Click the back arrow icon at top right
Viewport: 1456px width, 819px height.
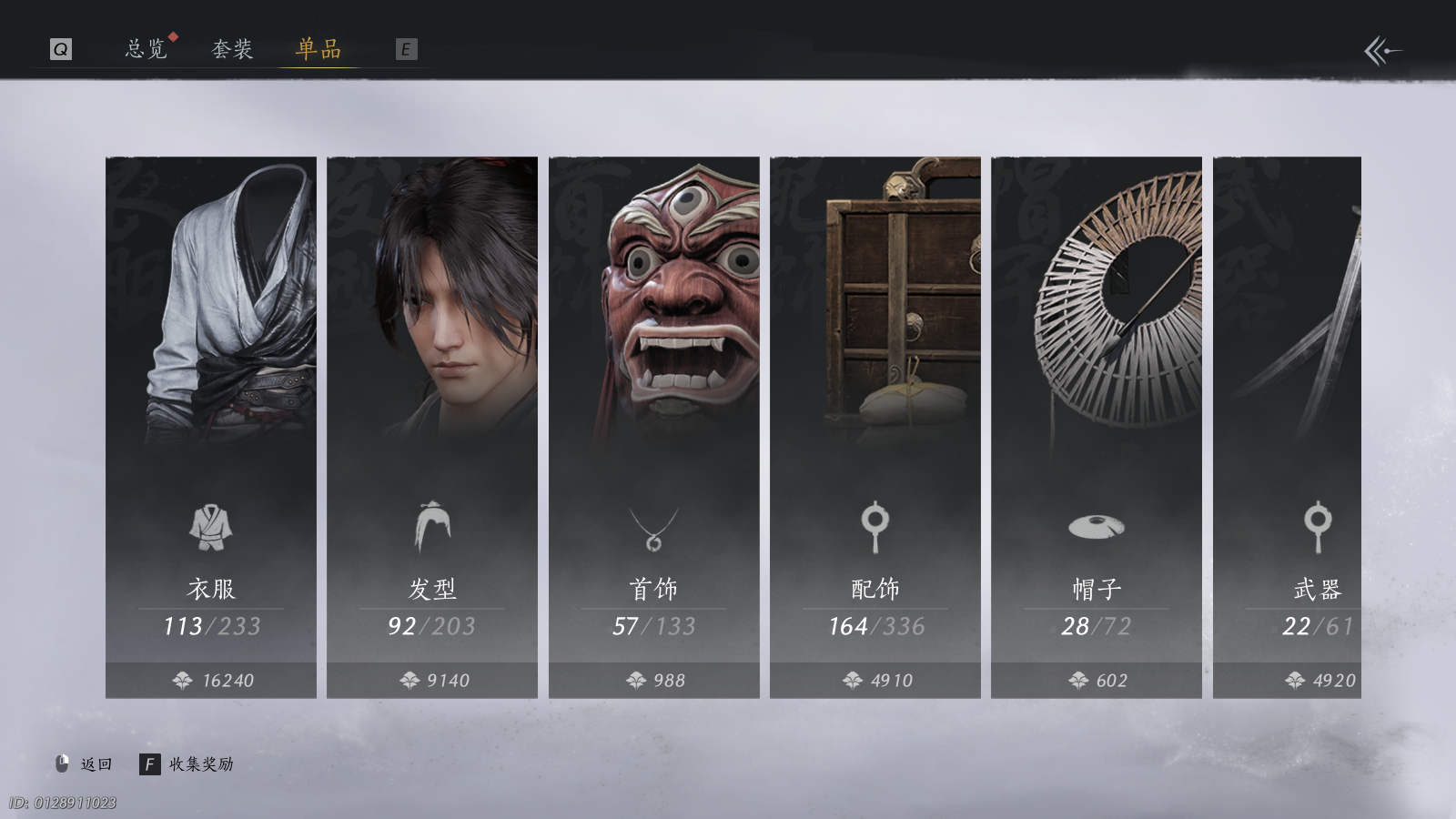click(x=1382, y=51)
